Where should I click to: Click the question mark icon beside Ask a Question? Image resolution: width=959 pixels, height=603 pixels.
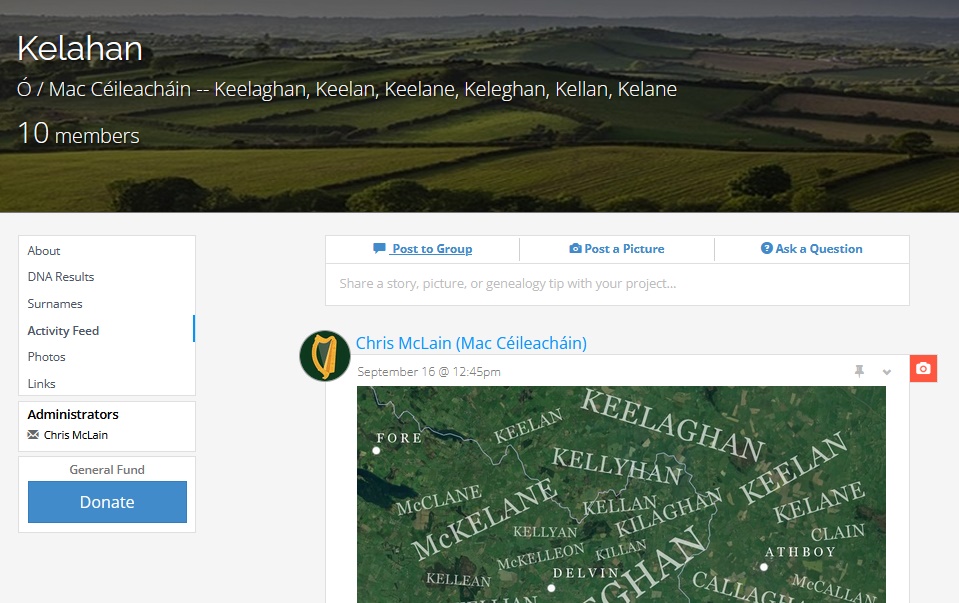pos(766,248)
